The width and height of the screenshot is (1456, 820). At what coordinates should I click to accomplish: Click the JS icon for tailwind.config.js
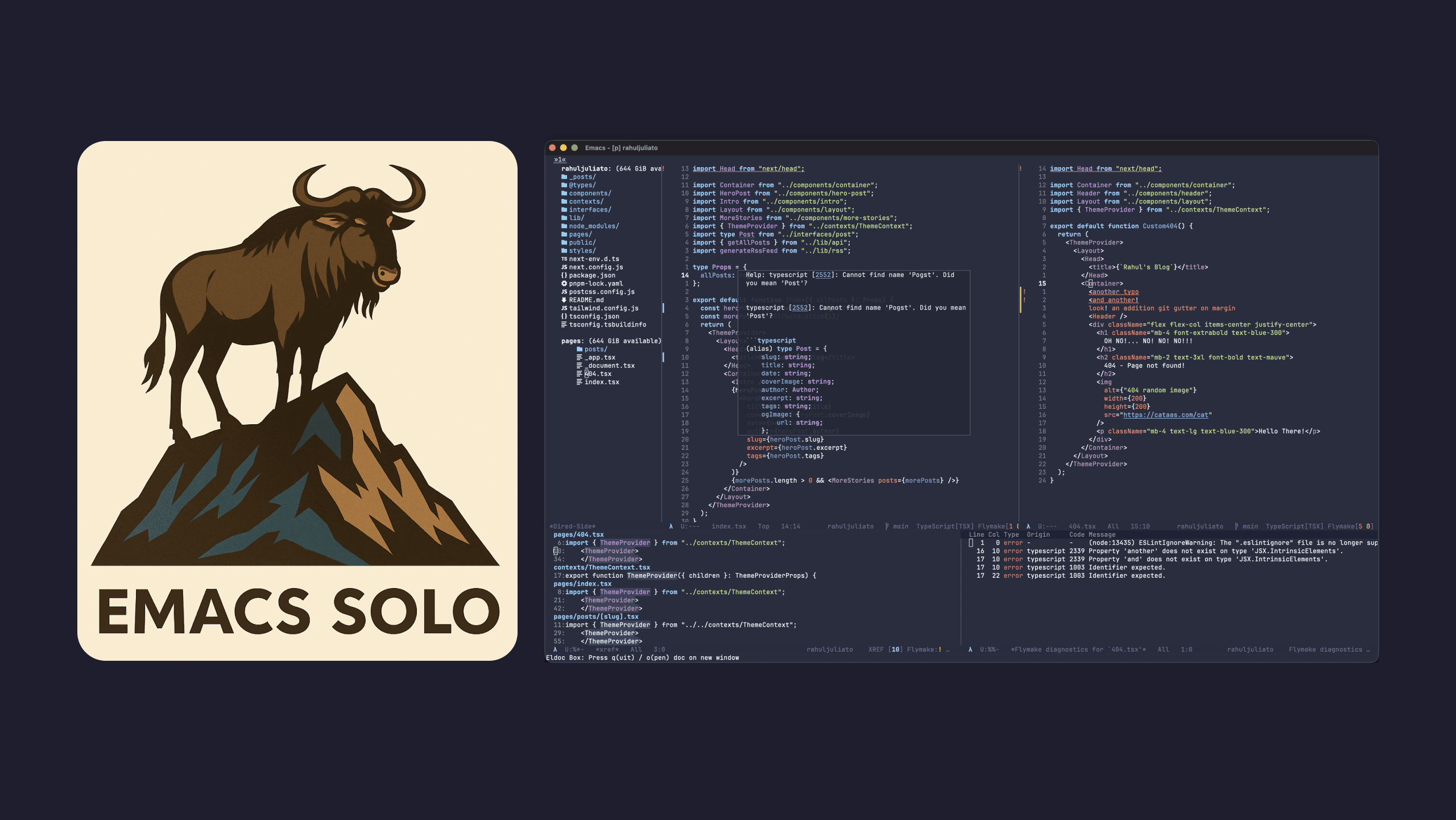pos(564,308)
